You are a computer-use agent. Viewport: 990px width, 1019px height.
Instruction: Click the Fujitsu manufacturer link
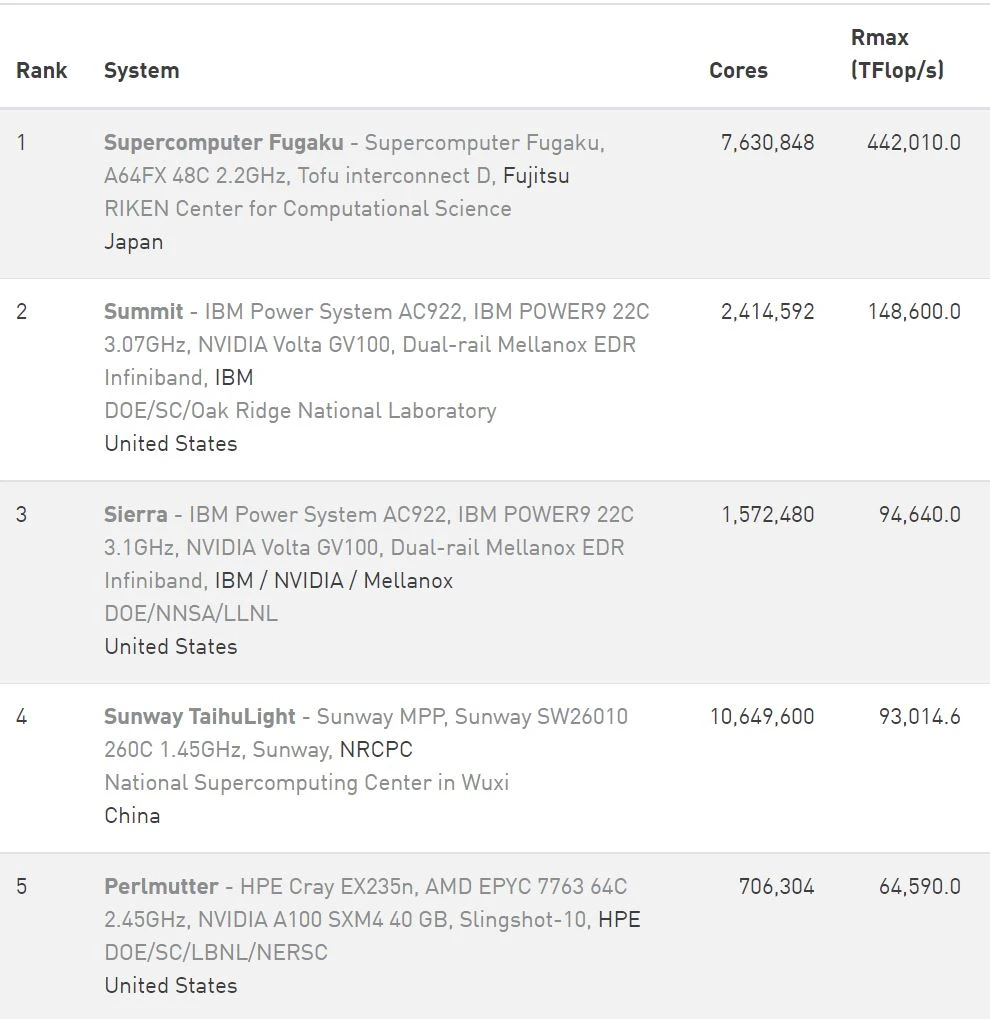[536, 176]
